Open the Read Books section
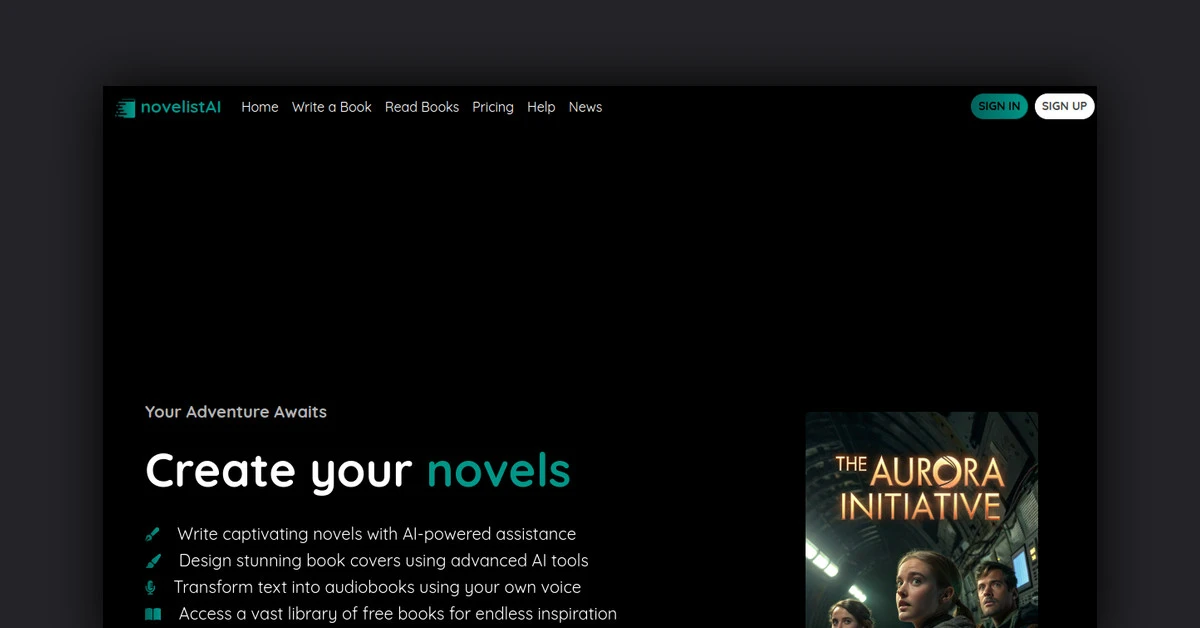This screenshot has height=628, width=1200. (x=422, y=107)
